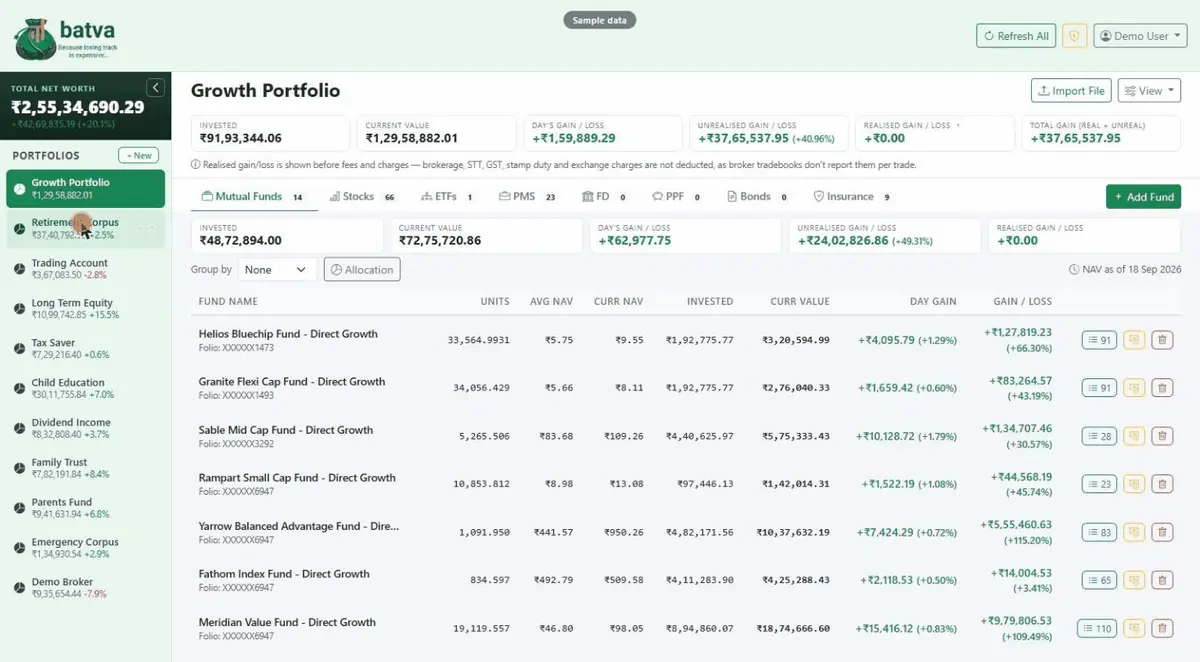This screenshot has width=1200, height=662.
Task: Delete the Granite Flexi Cap Fund row
Action: coord(1162,388)
